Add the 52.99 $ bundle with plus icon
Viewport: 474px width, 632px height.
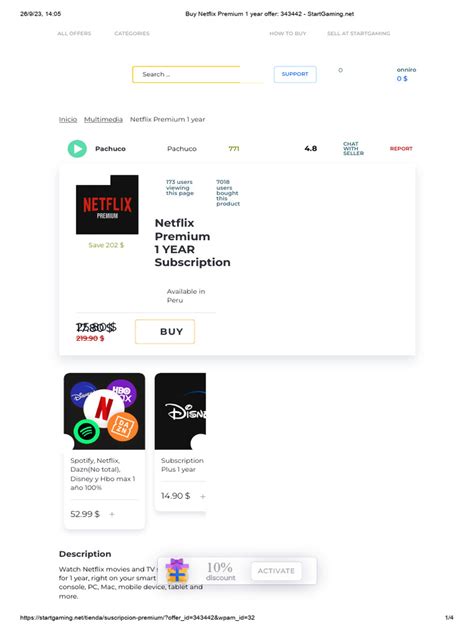112,514
